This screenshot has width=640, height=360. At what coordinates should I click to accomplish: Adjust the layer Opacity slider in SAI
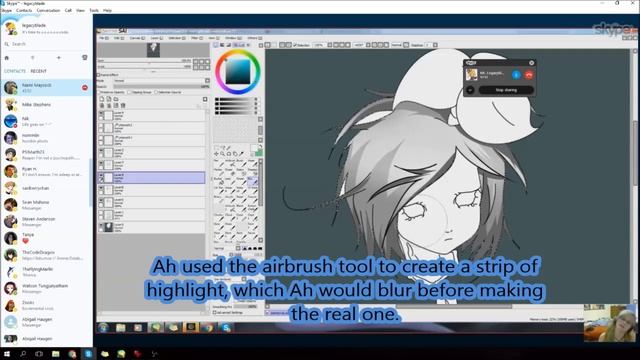(x=162, y=87)
